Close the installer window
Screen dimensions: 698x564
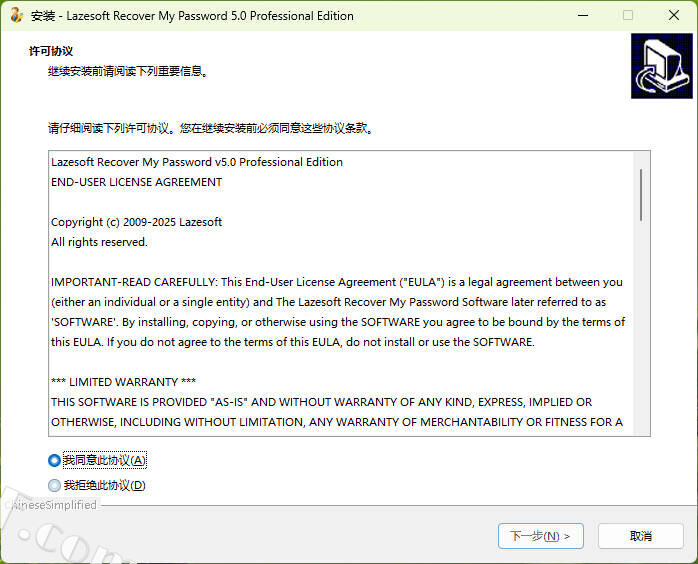click(674, 16)
